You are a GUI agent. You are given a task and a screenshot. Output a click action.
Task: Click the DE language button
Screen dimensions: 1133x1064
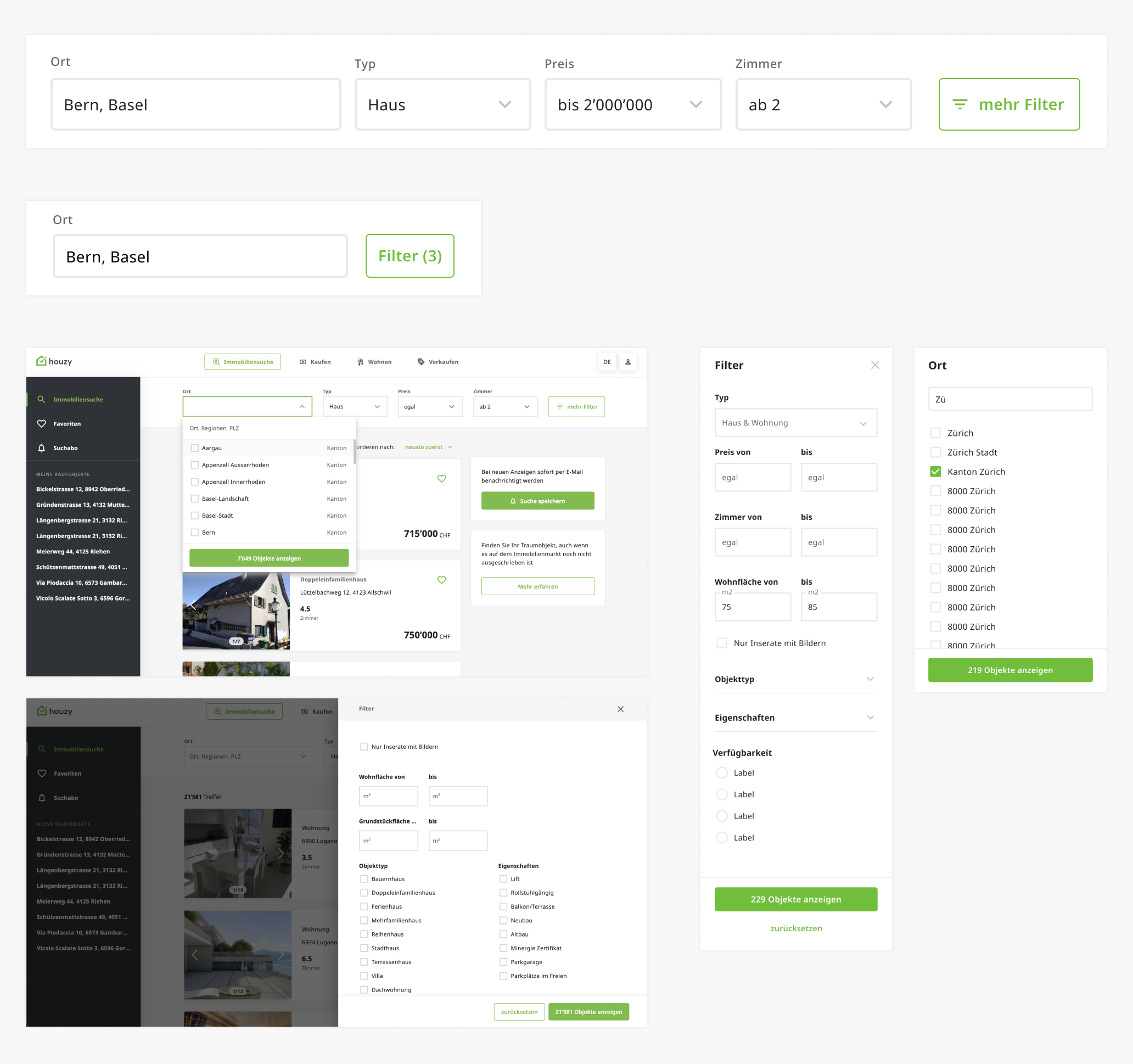click(x=607, y=362)
